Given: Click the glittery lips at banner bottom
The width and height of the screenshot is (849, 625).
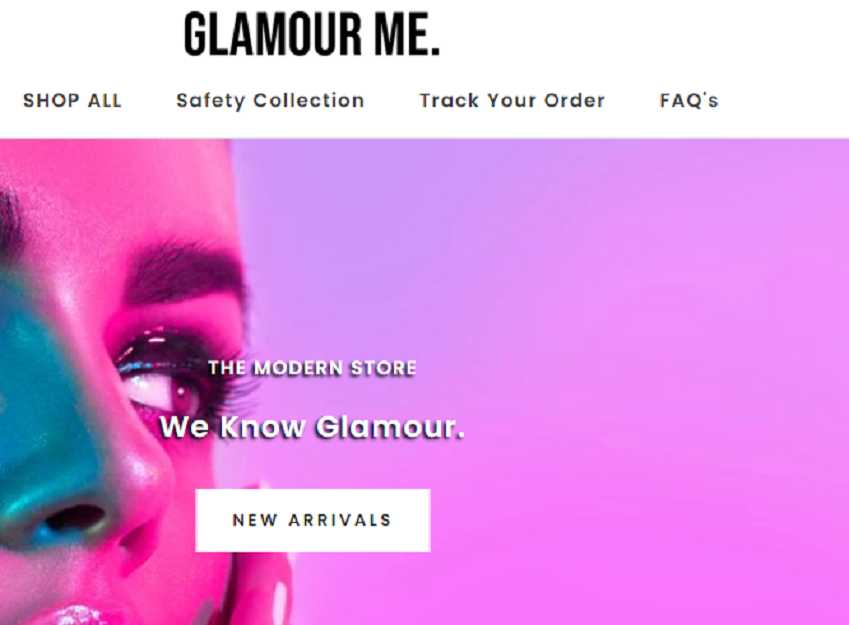Looking at the screenshot, I should click(x=79, y=616).
